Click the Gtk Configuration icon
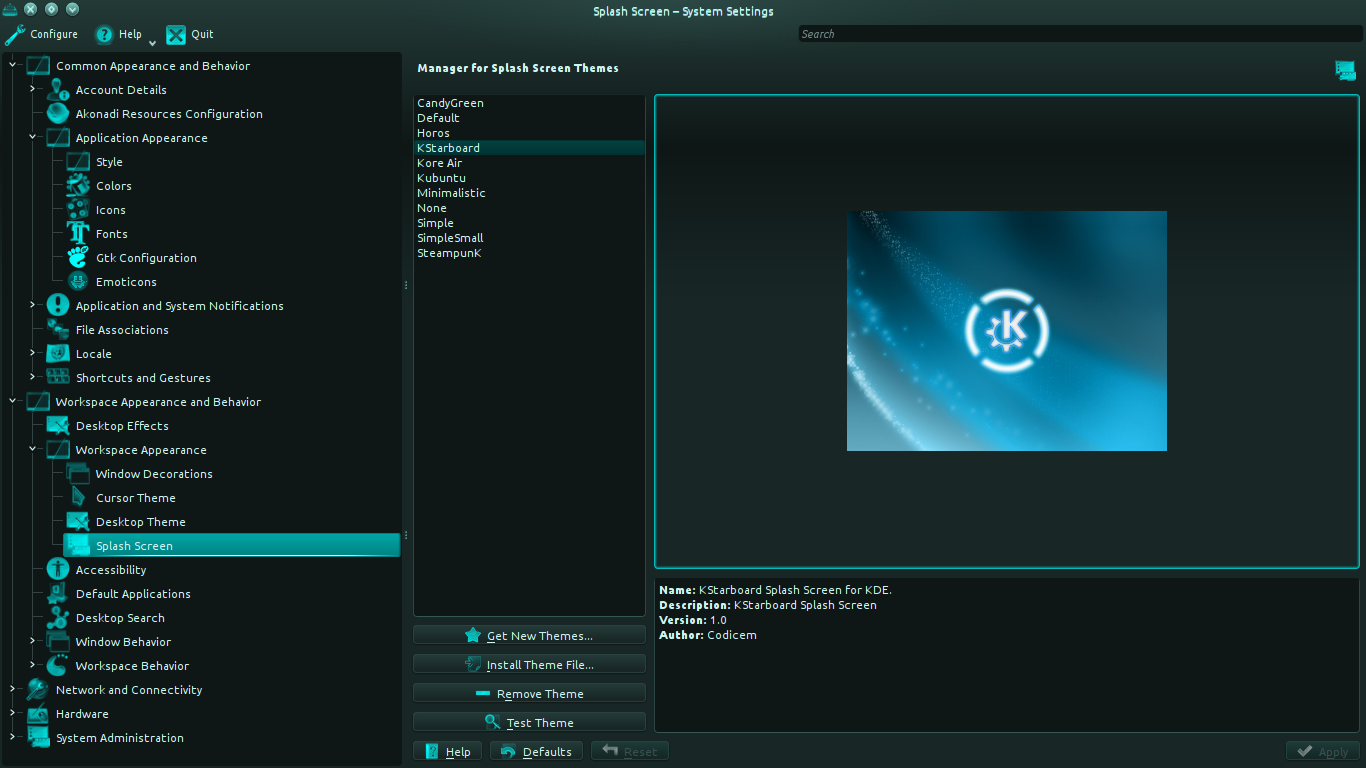 78,258
